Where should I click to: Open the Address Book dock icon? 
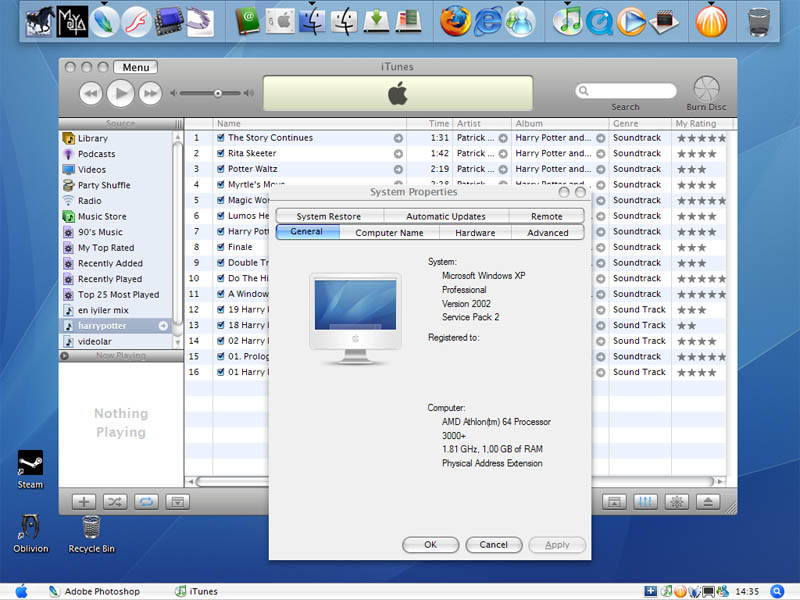coord(248,21)
